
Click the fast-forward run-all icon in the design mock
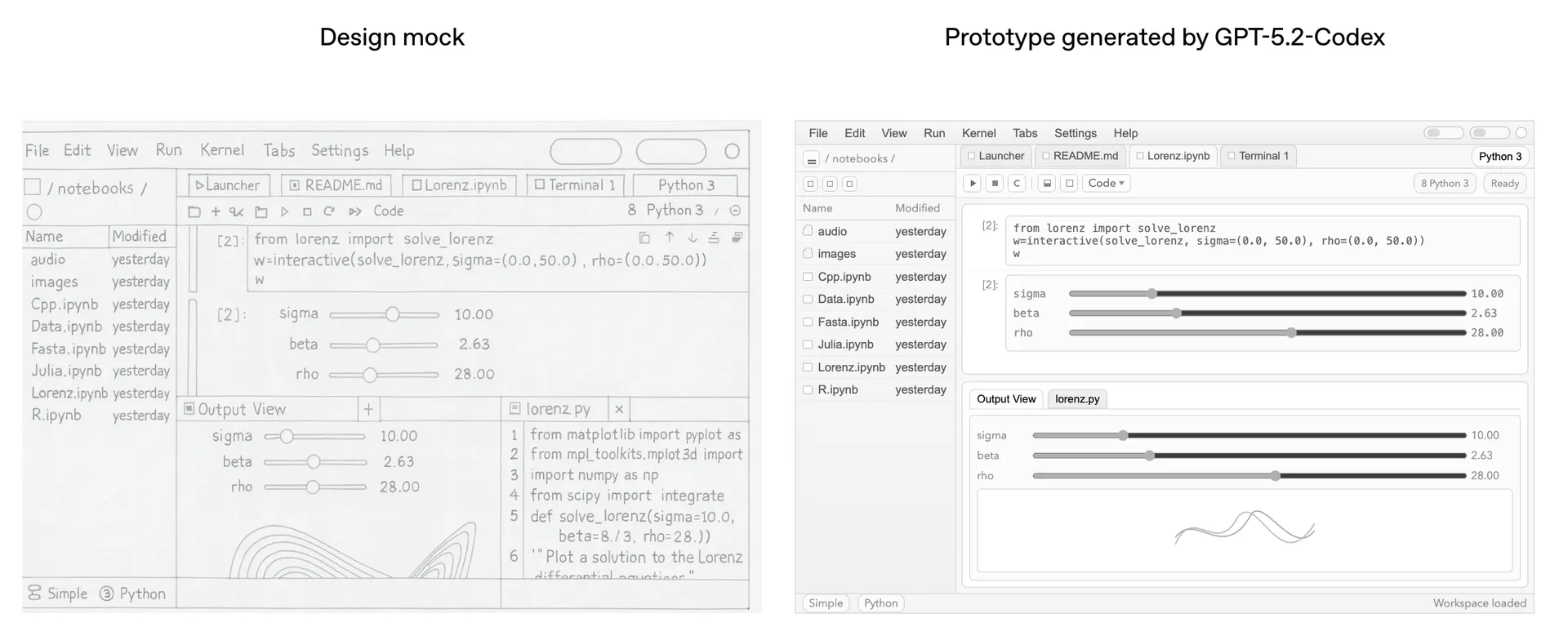pyautogui.click(x=354, y=211)
